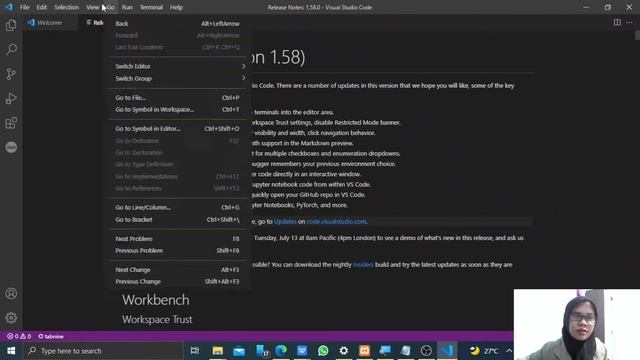Click the round extension icon below Extensions

(x=11, y=147)
